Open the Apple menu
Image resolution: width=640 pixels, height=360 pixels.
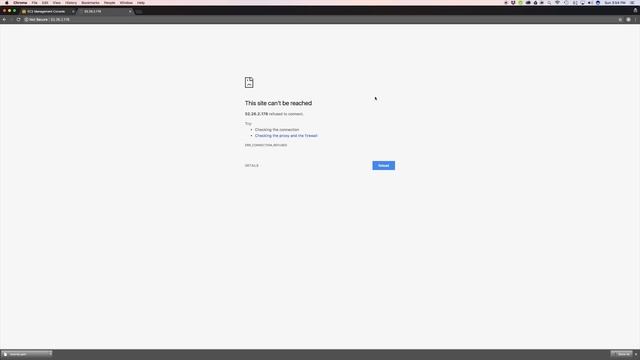pyautogui.click(x=7, y=3)
